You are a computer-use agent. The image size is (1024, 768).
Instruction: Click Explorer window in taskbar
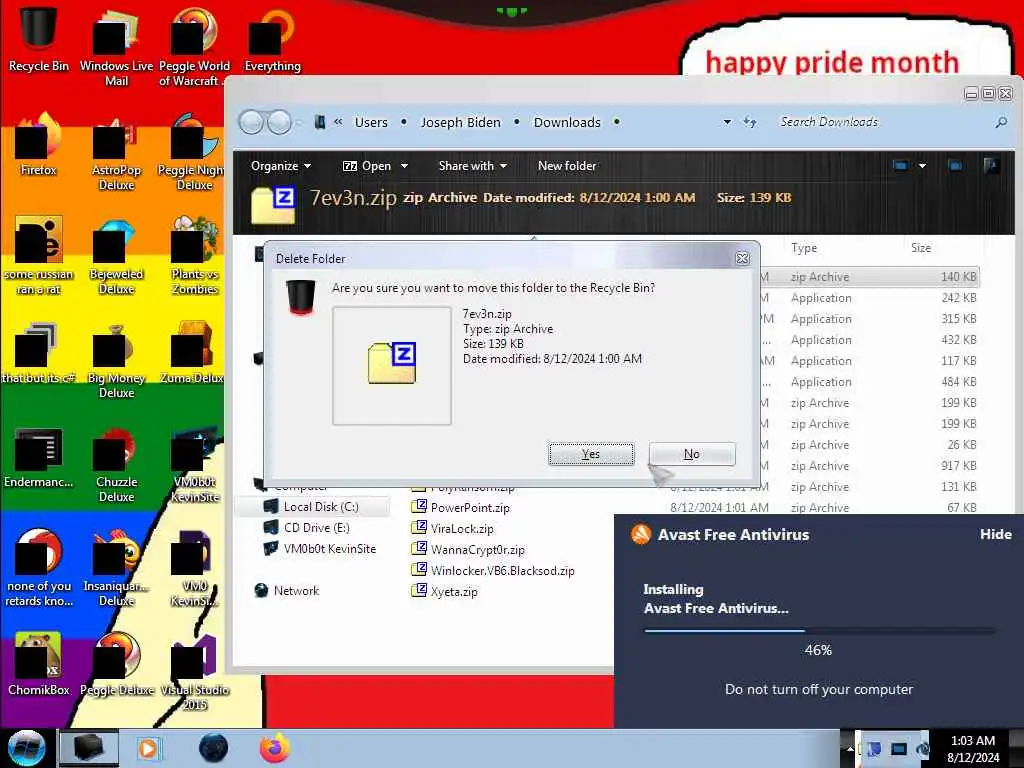tap(89, 748)
